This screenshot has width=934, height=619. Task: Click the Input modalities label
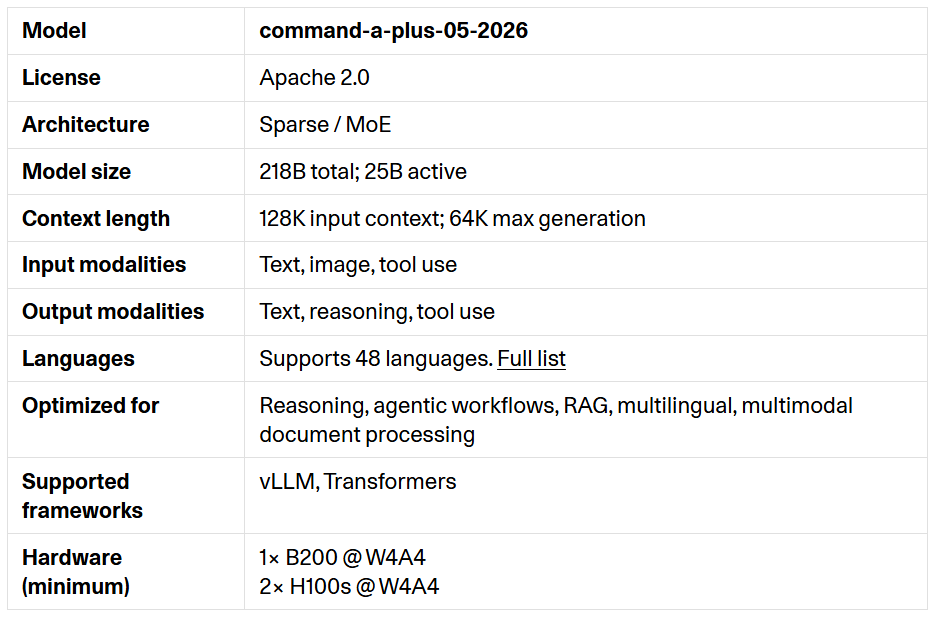click(x=104, y=265)
